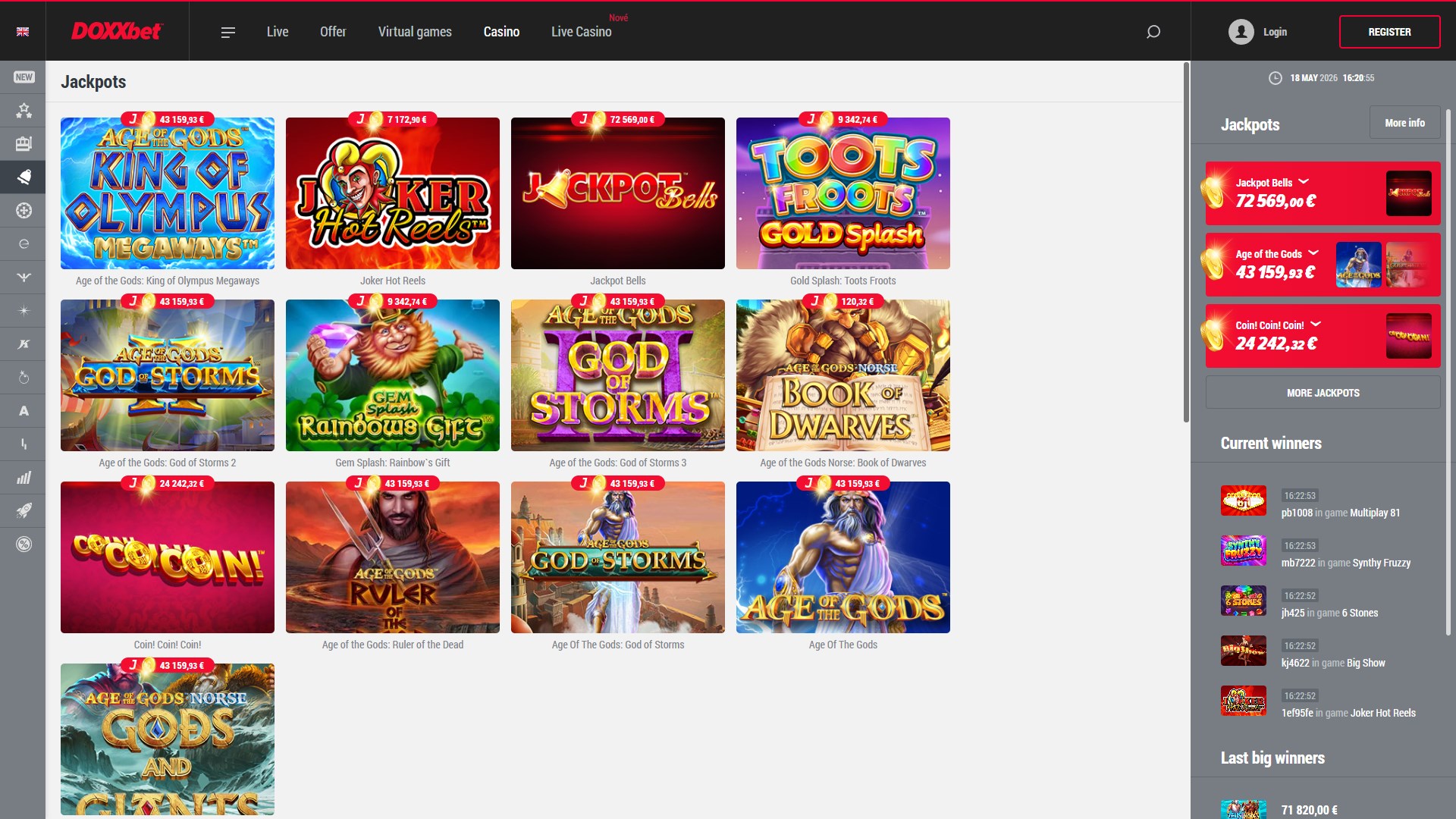
Task: Open Coin! Coin! Coin! game thumbnail
Action: coord(168,557)
